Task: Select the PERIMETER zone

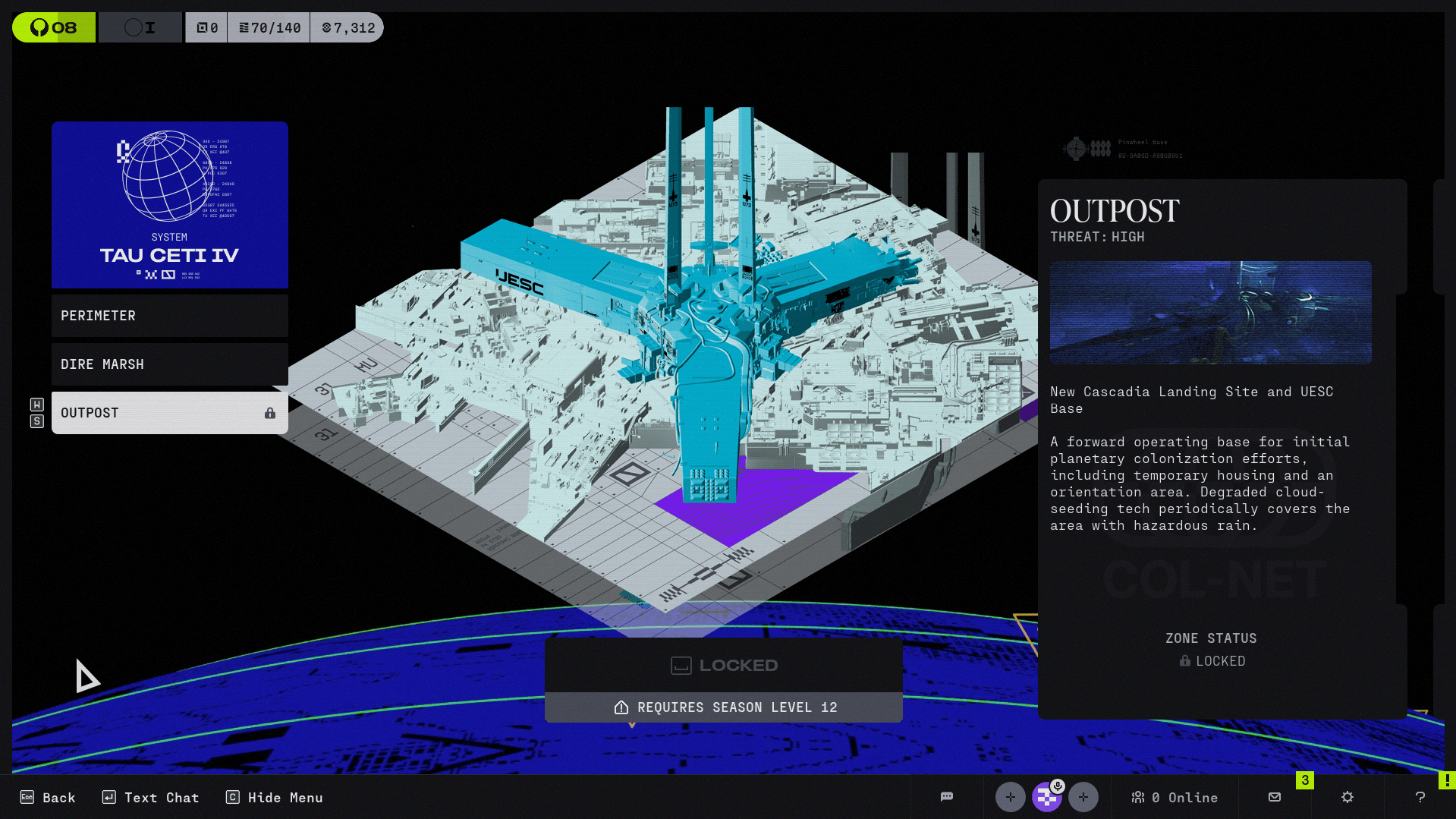Action: (169, 316)
